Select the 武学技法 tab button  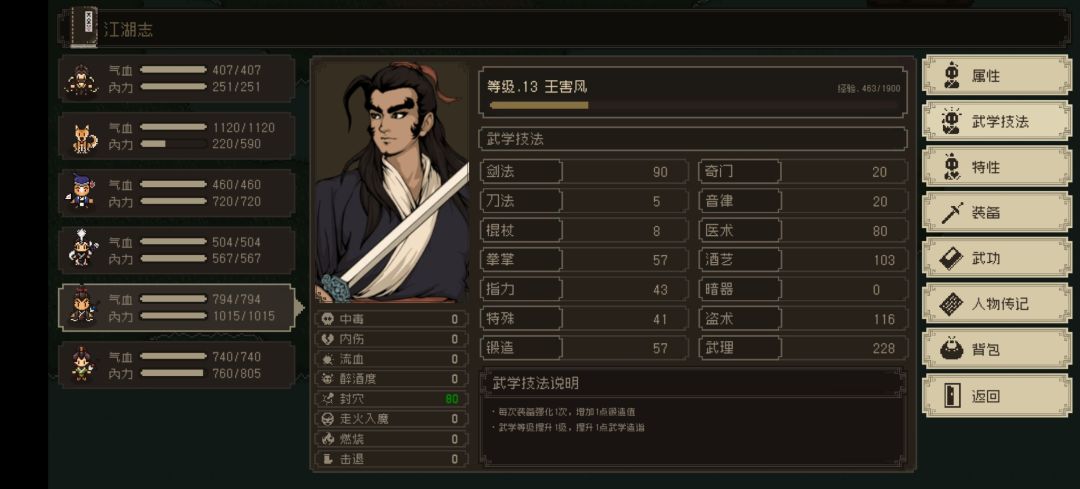click(x=997, y=121)
